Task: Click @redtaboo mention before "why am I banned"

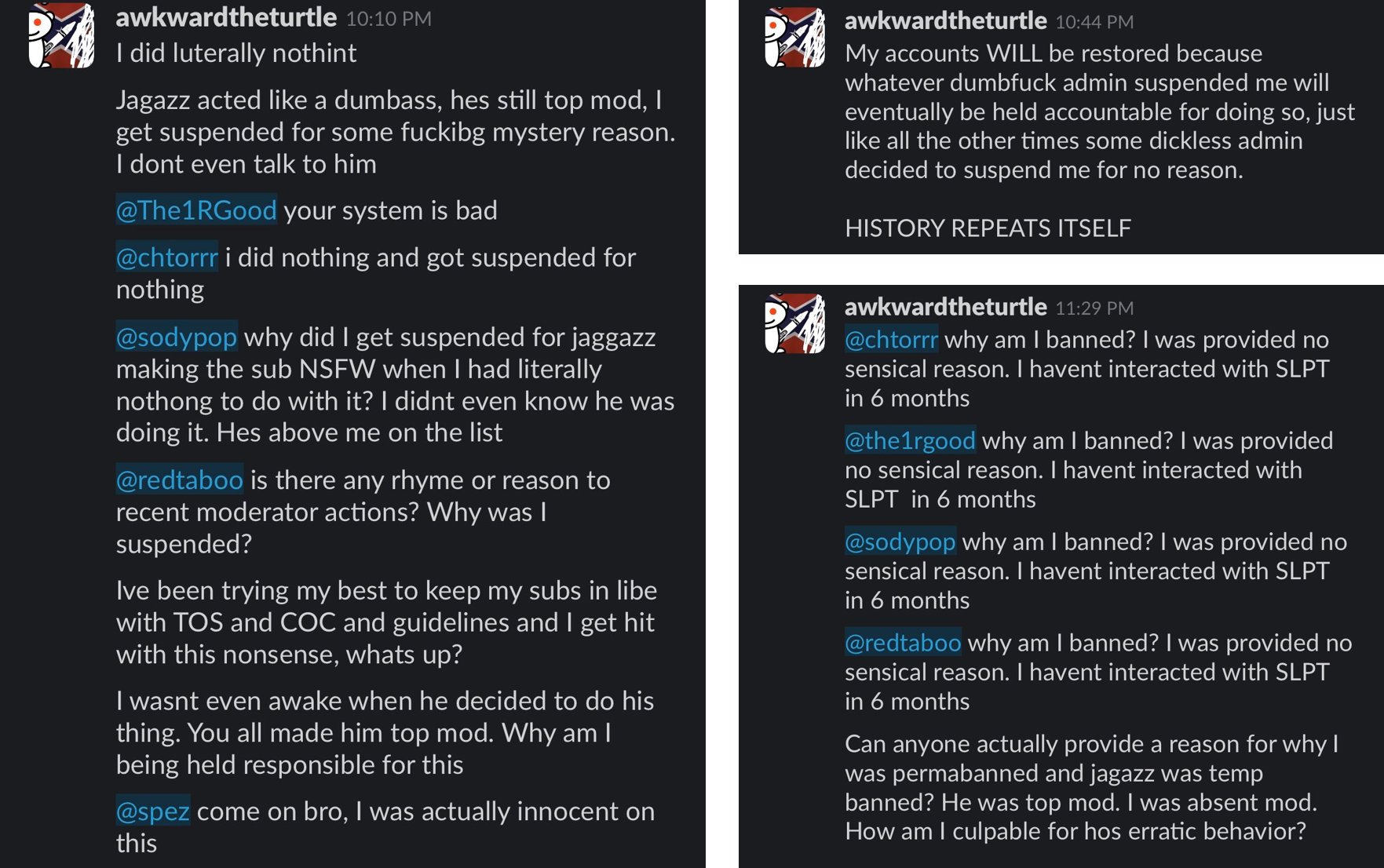Action: pos(903,643)
